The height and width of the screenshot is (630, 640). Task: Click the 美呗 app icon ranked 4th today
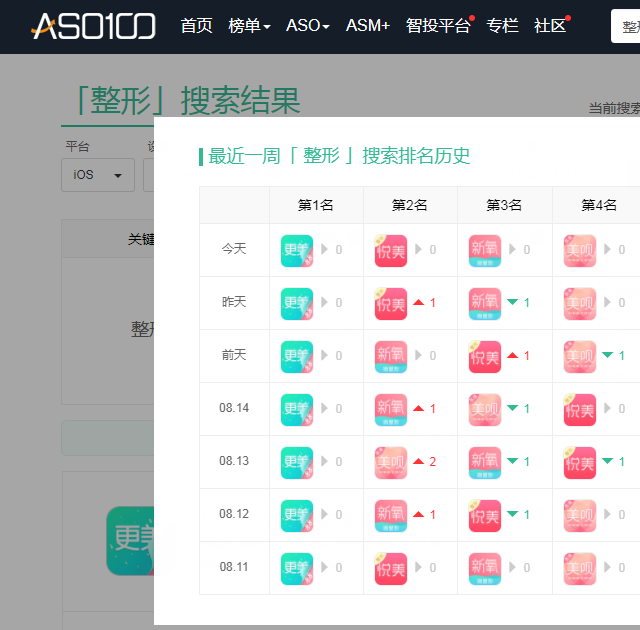tap(580, 250)
